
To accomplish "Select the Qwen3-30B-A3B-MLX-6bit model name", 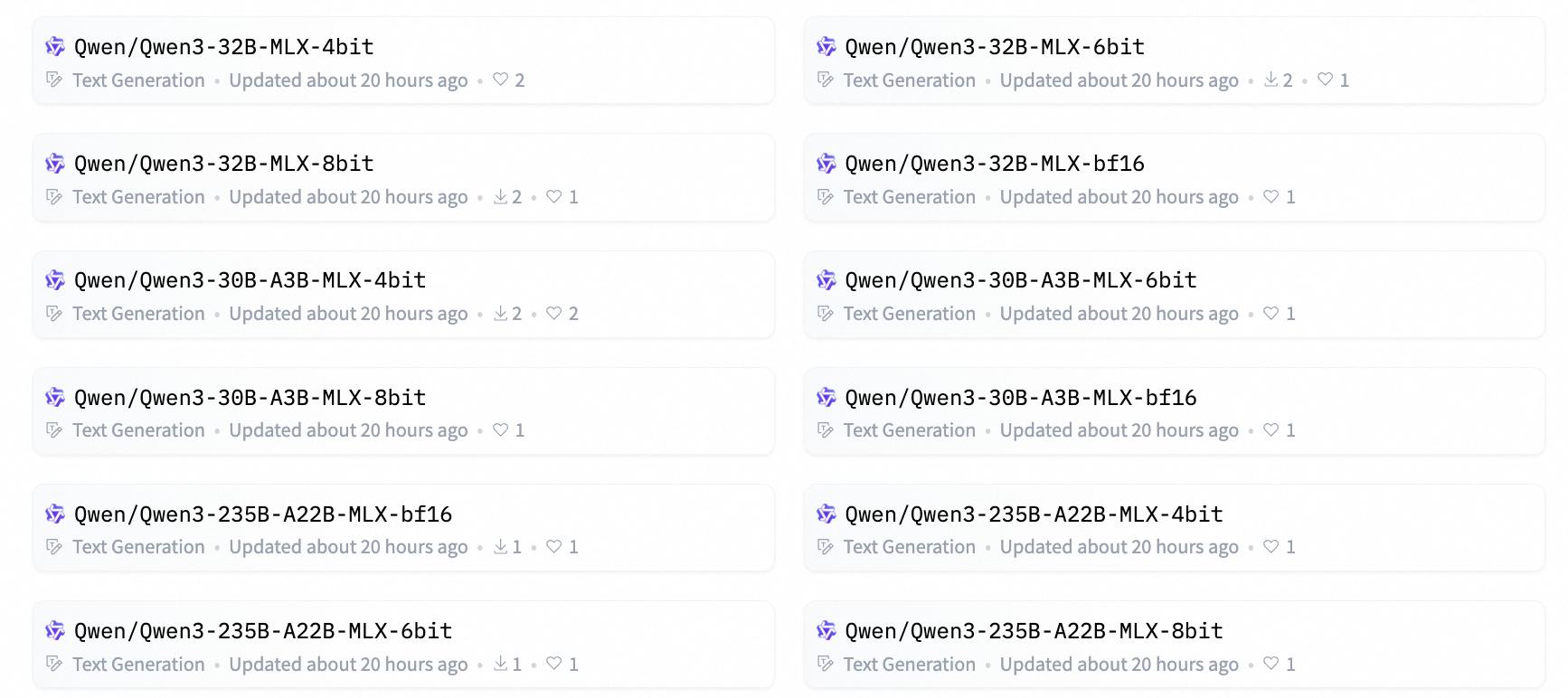I will [1020, 280].
